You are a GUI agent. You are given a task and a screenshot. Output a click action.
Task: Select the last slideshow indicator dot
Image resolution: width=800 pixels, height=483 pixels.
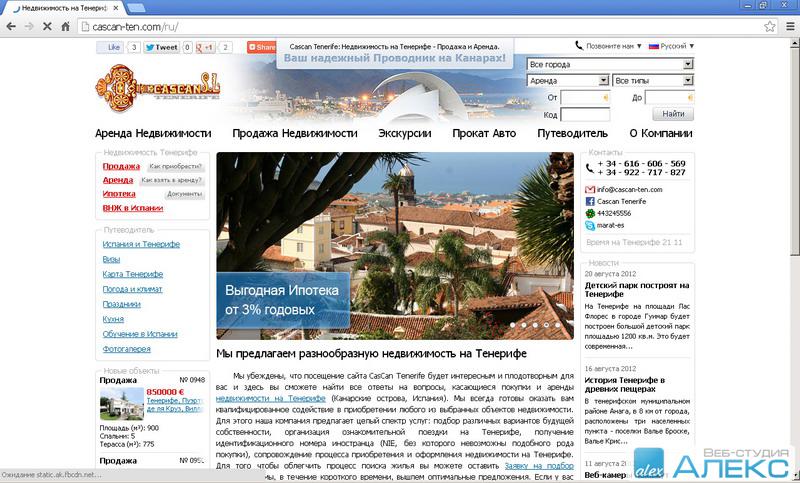559,325
